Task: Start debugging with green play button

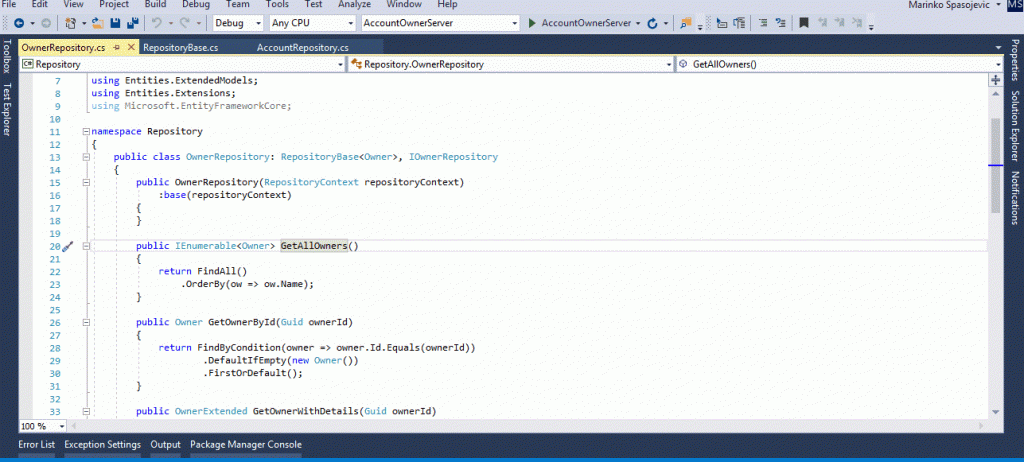Action: coord(532,22)
